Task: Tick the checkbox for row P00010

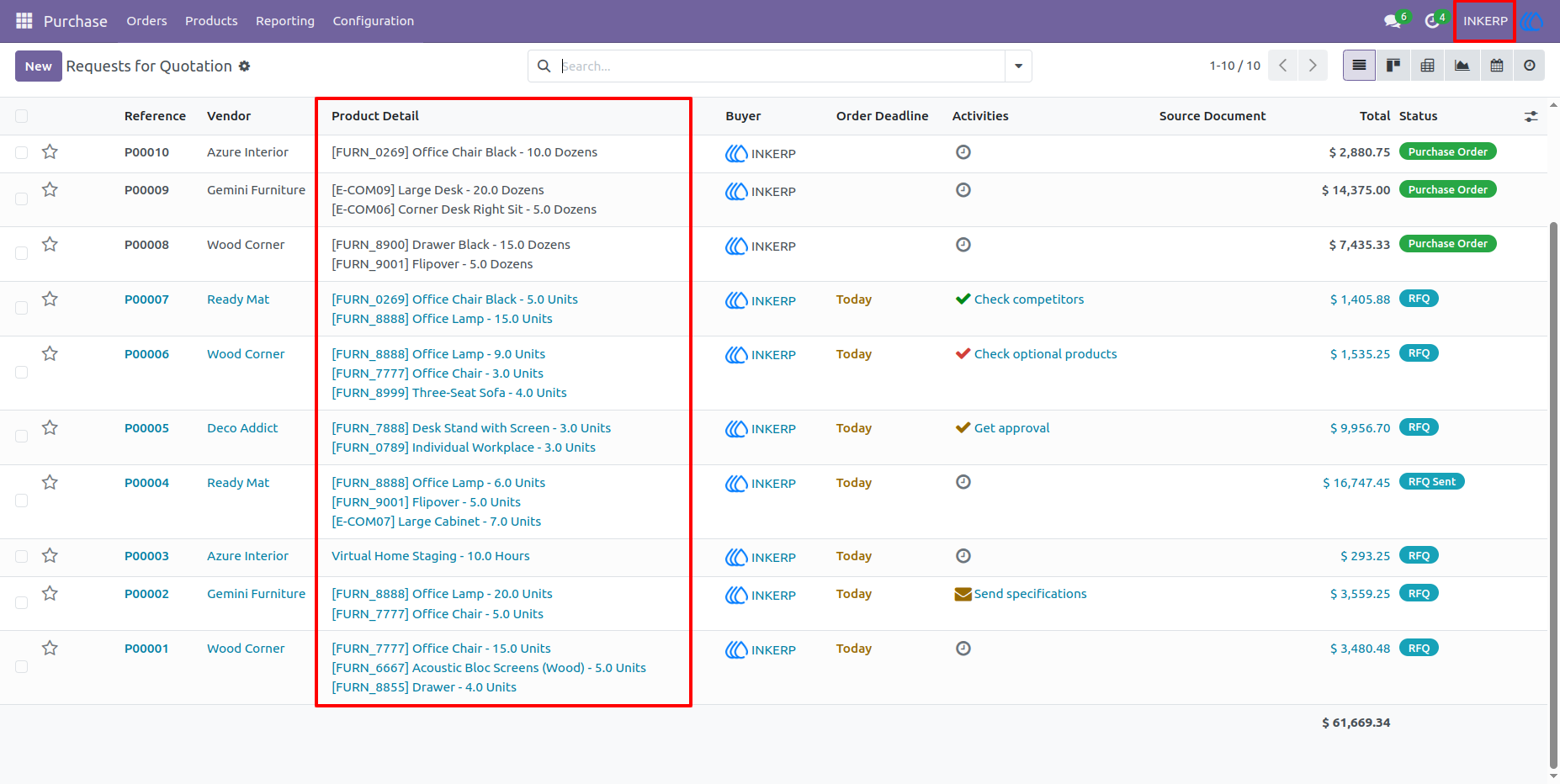Action: tap(22, 152)
